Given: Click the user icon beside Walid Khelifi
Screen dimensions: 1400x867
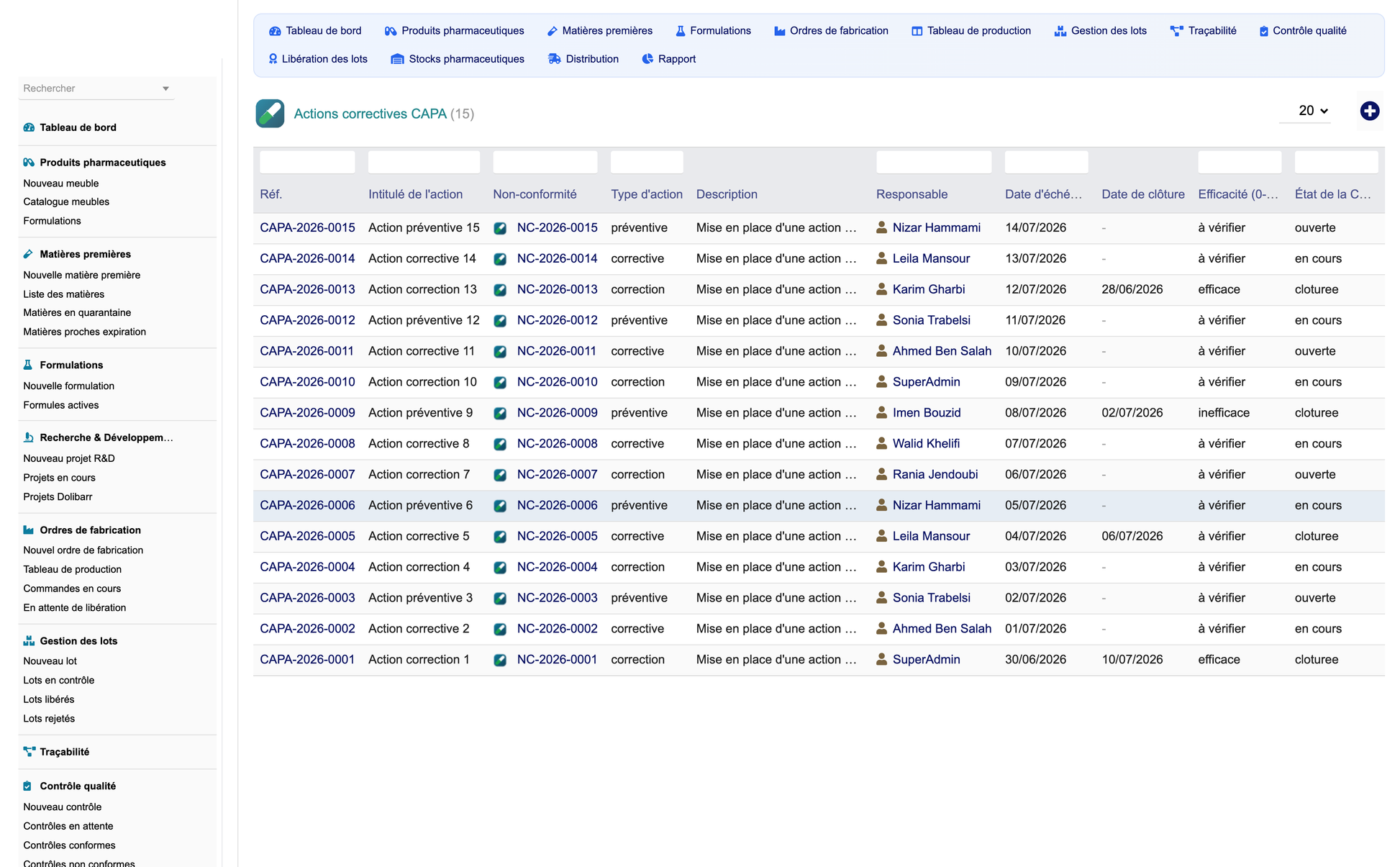Looking at the screenshot, I should (881, 443).
